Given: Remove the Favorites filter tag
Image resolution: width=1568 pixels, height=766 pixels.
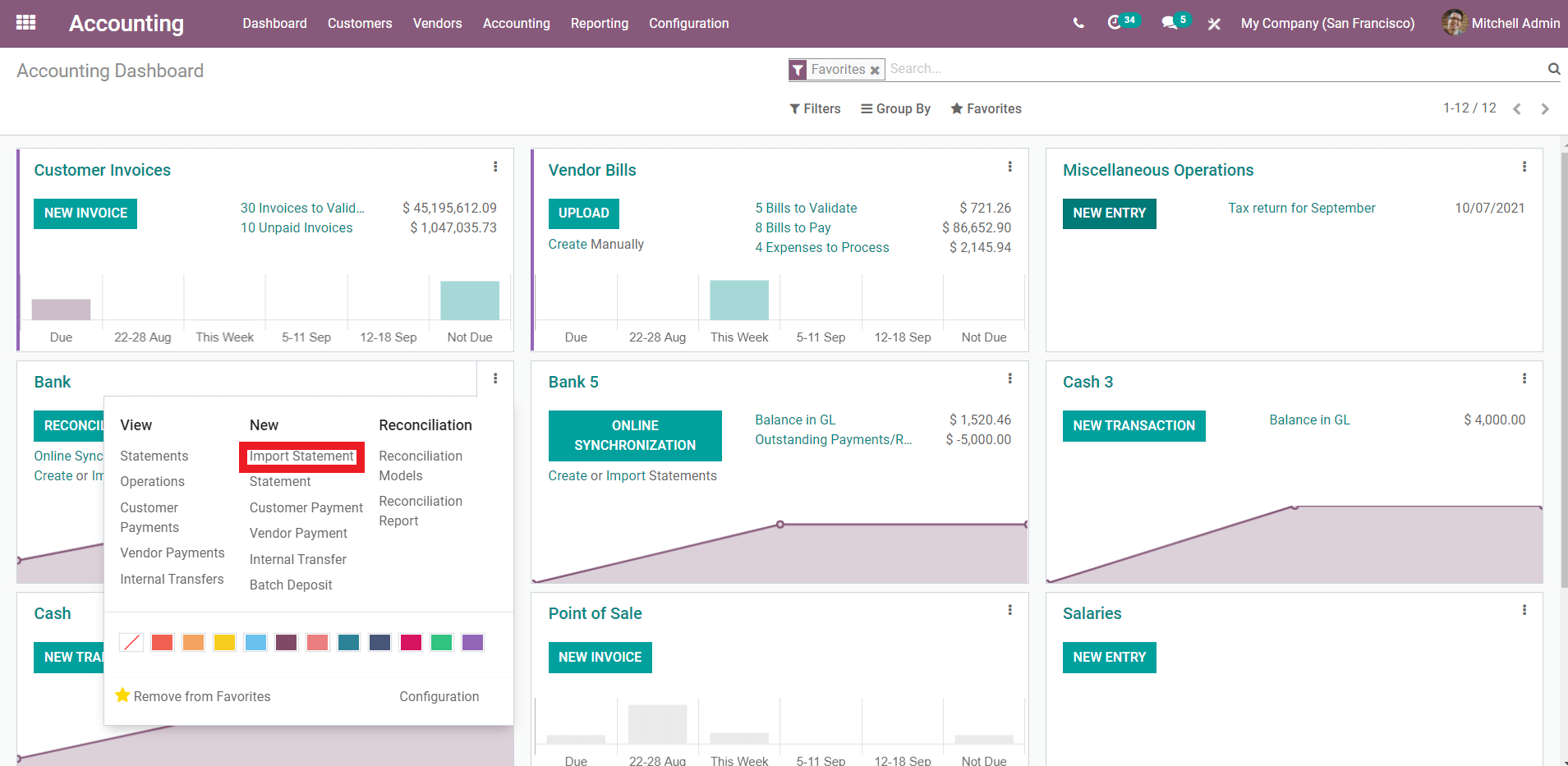Looking at the screenshot, I should 875,71.
